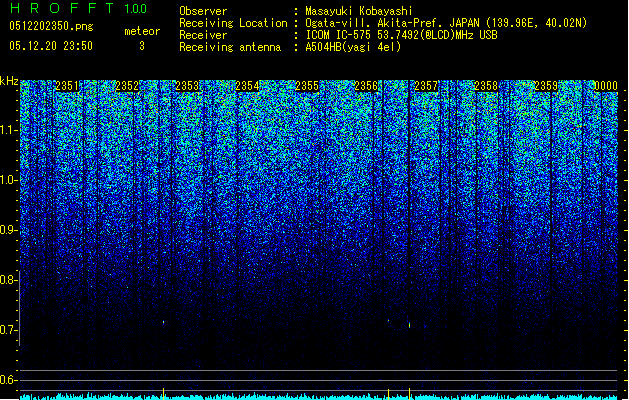Image resolution: width=629 pixels, height=400 pixels.
Task: Click the 0000 time marker
Action: coord(606,86)
